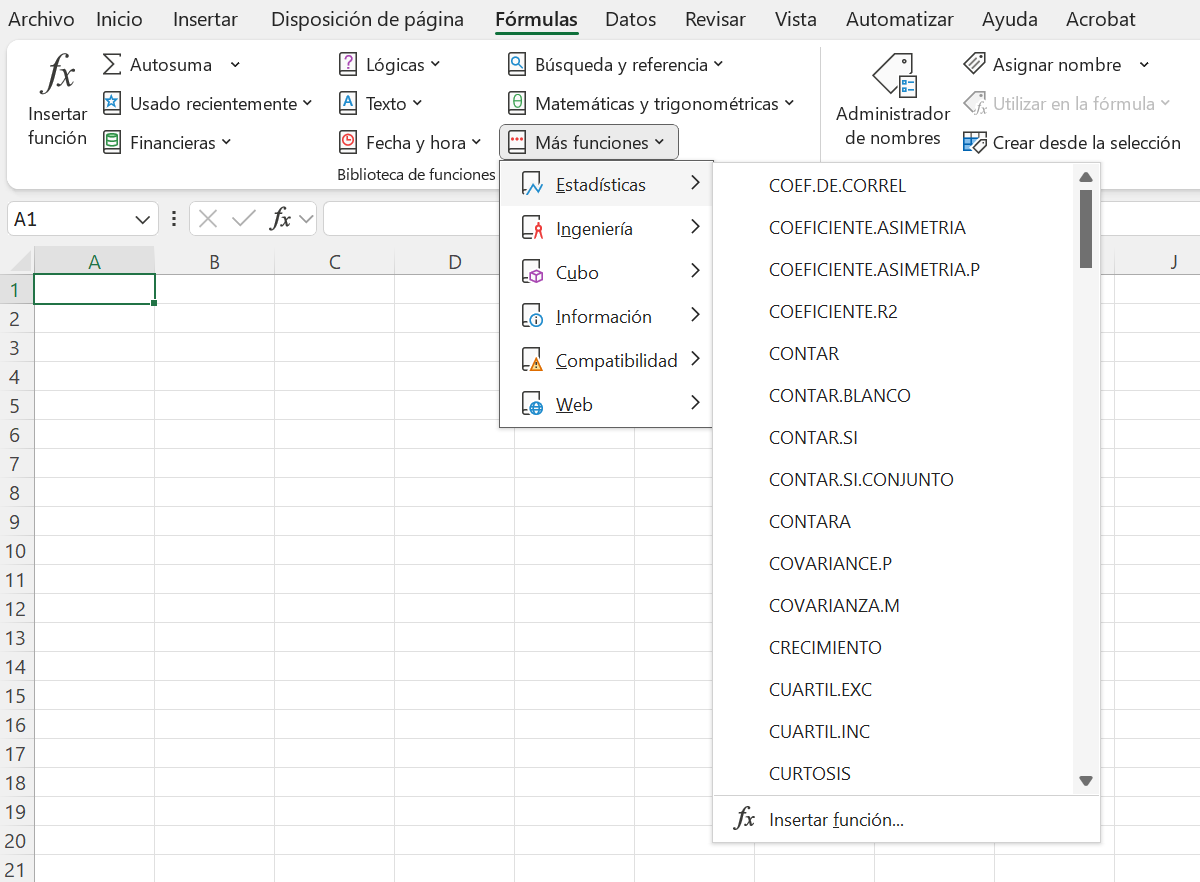Select column B header
The width and height of the screenshot is (1200, 882).
pyautogui.click(x=214, y=262)
